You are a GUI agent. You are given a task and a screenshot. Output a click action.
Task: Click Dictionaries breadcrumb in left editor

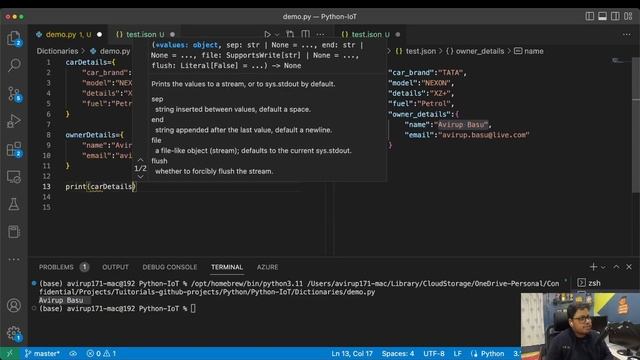pos(57,51)
